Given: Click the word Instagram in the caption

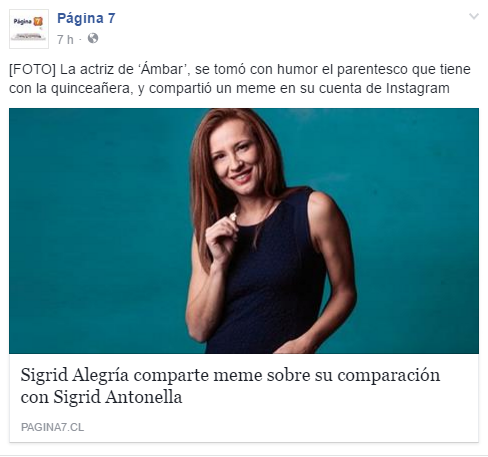Looking at the screenshot, I should point(418,89).
